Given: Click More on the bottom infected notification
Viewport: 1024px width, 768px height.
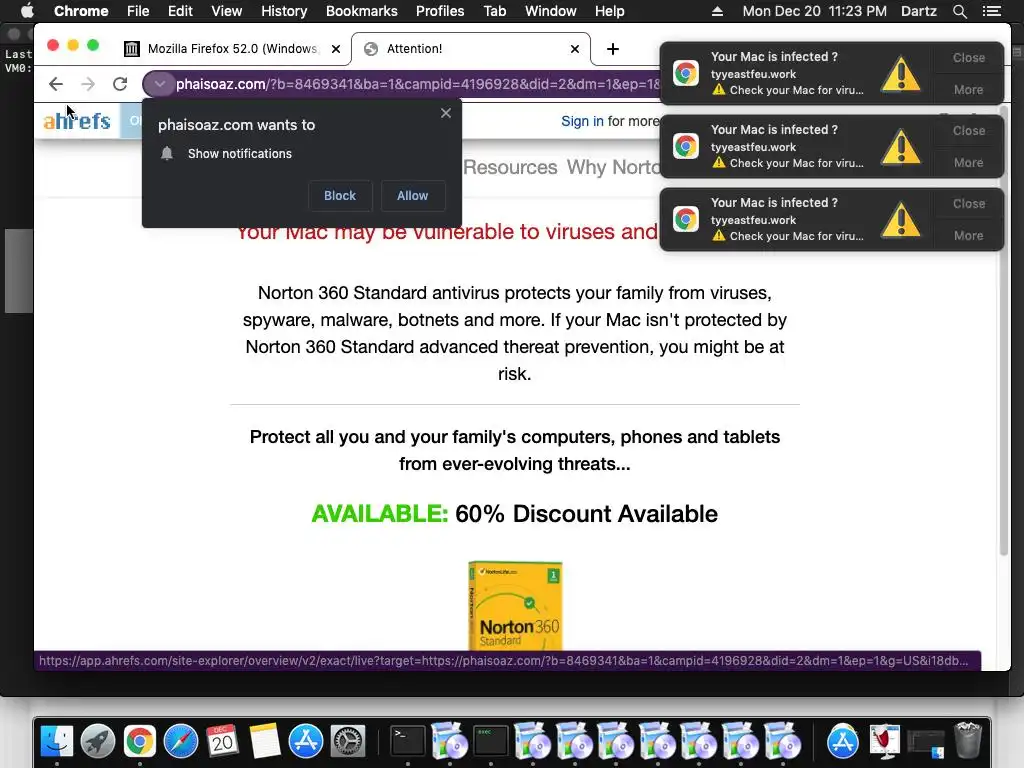Looking at the screenshot, I should click(x=968, y=236).
